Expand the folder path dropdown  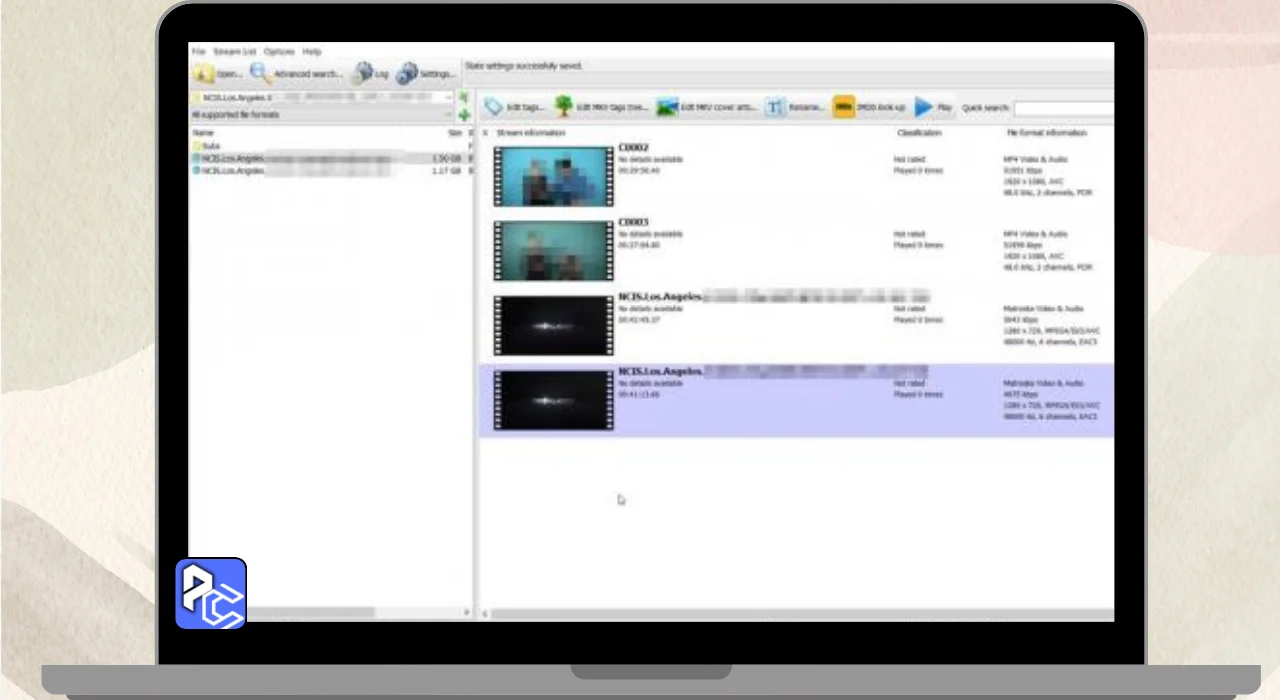pos(449,98)
